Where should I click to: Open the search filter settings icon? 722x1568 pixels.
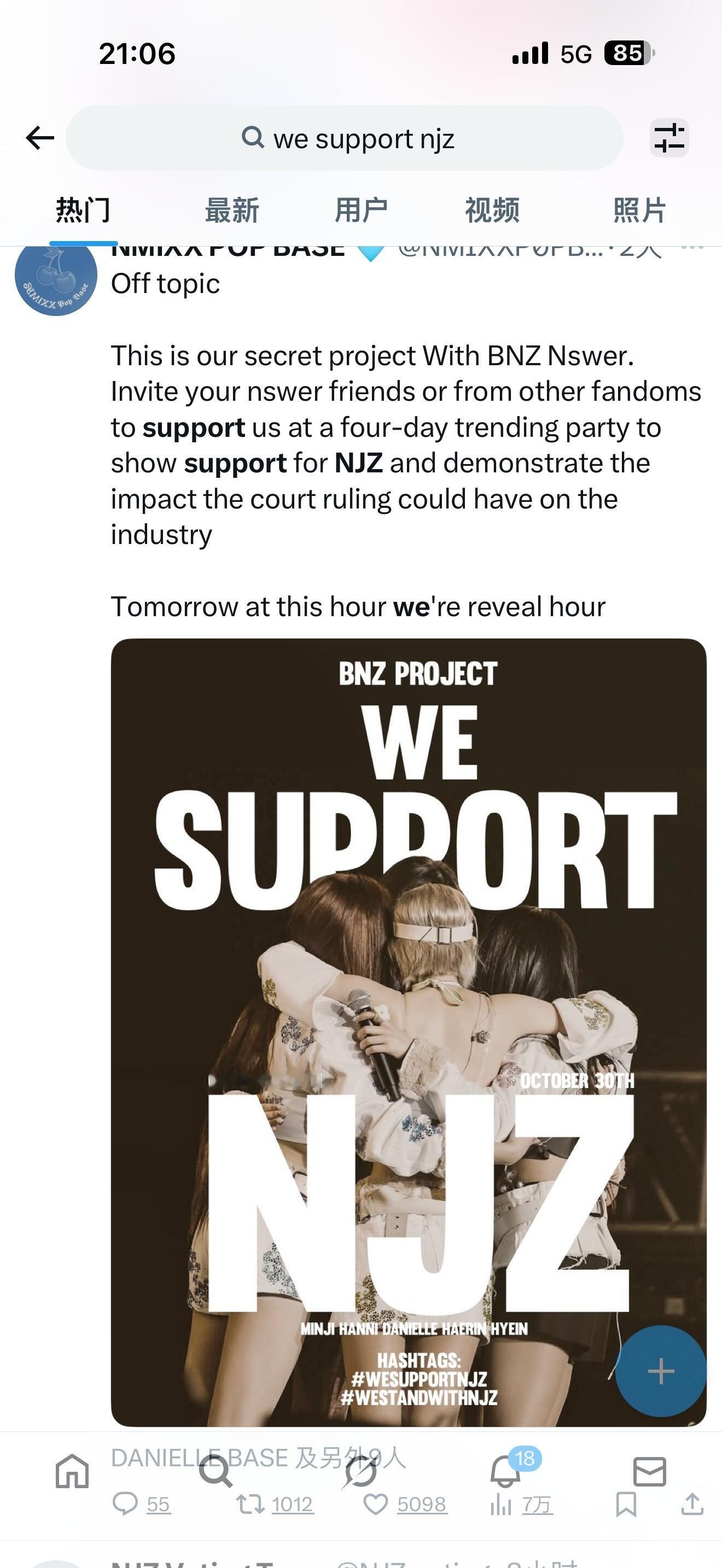coord(669,138)
